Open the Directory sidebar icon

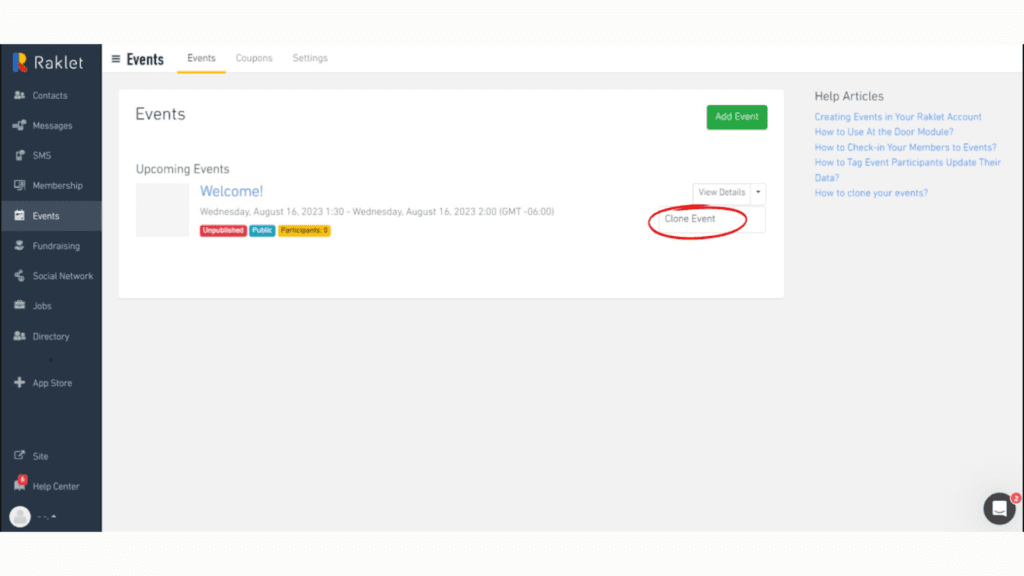[20, 336]
